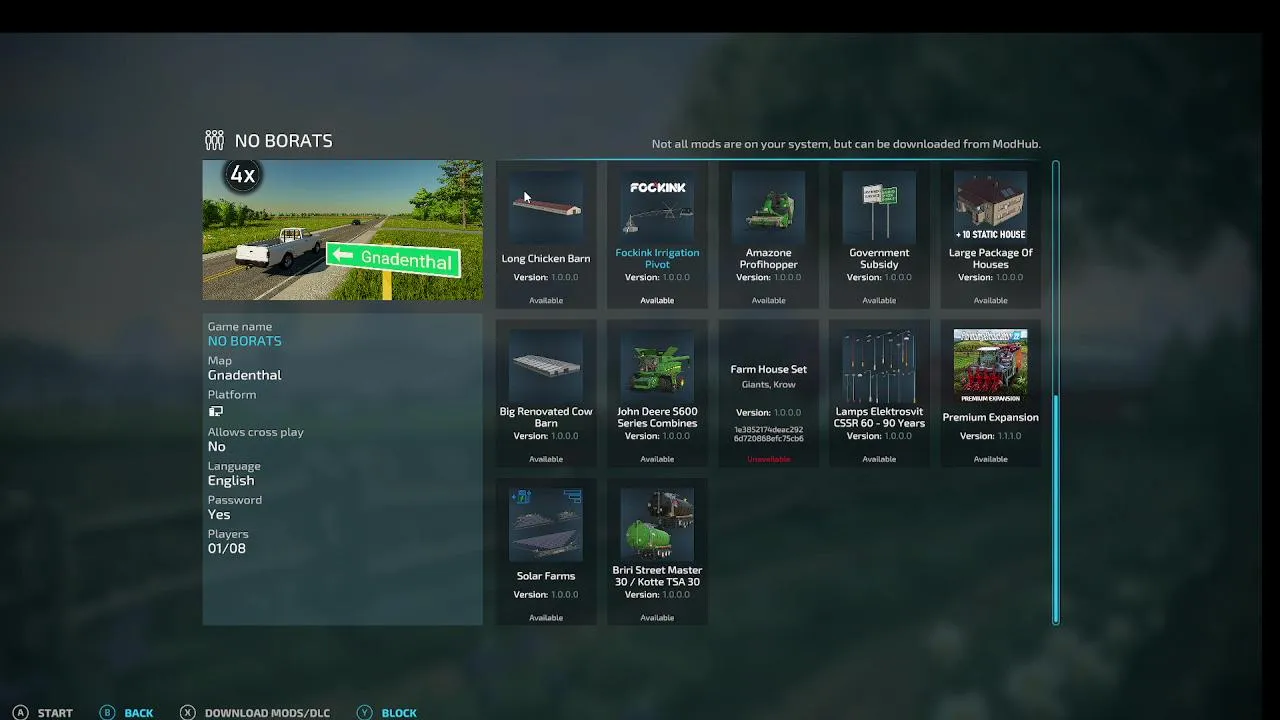The image size is (1280, 720).
Task: Open the Gnadenthal map preview image
Action: tap(342, 230)
